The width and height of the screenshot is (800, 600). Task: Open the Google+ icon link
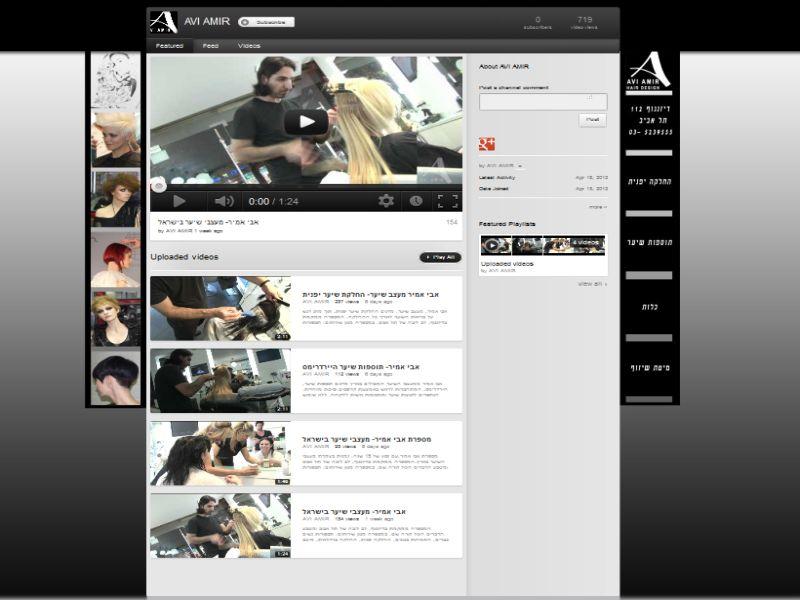(487, 144)
